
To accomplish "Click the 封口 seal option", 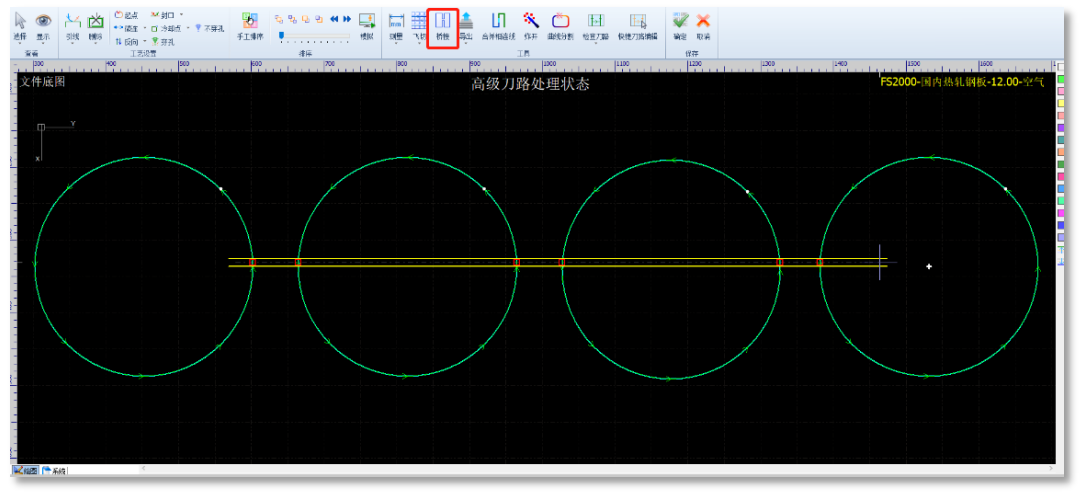I will (162, 15).
